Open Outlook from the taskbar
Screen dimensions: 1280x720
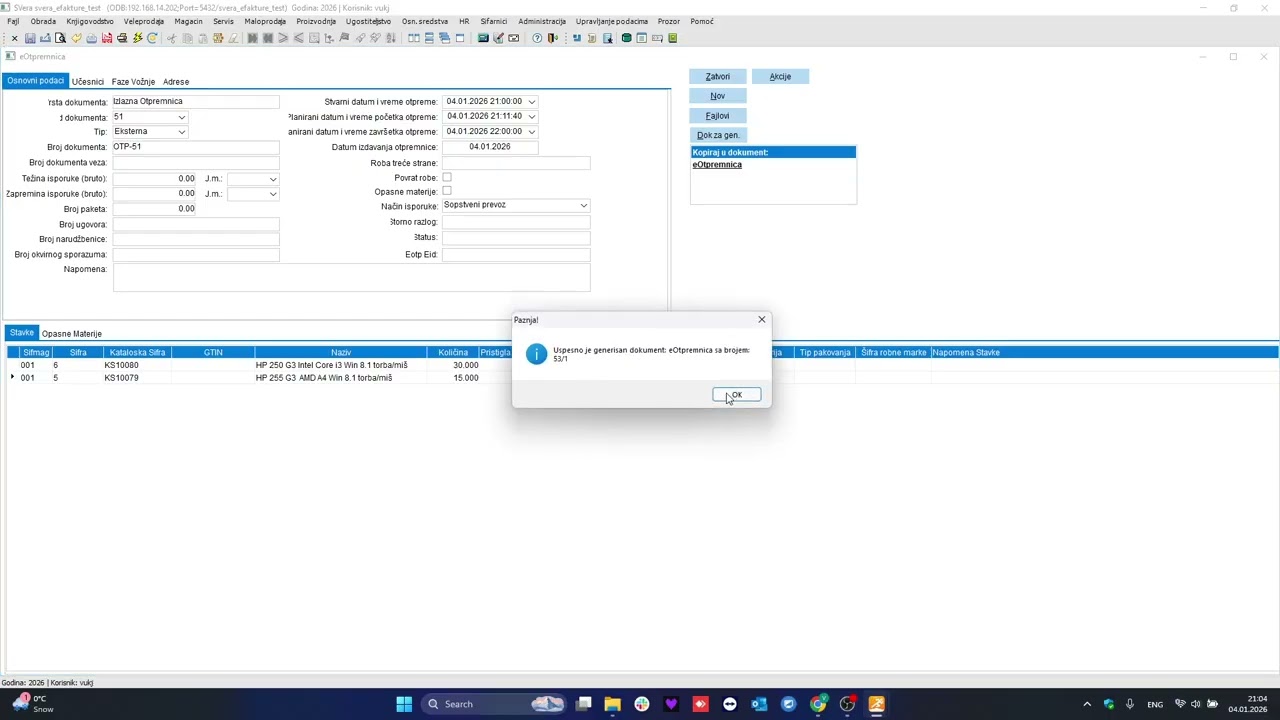pyautogui.click(x=759, y=704)
